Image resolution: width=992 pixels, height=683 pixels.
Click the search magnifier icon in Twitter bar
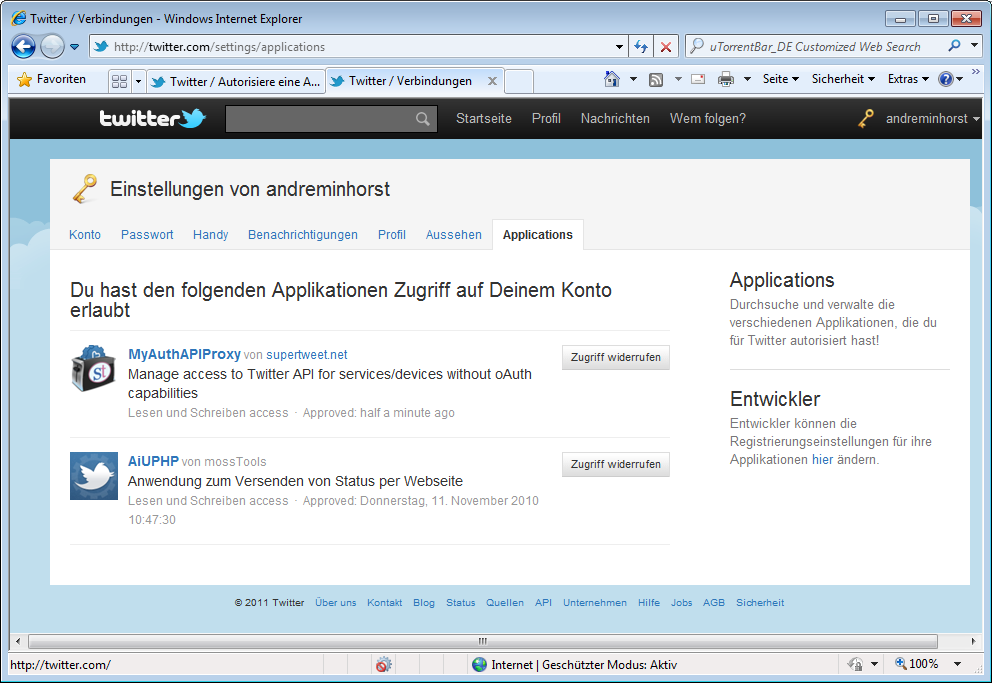(x=423, y=119)
